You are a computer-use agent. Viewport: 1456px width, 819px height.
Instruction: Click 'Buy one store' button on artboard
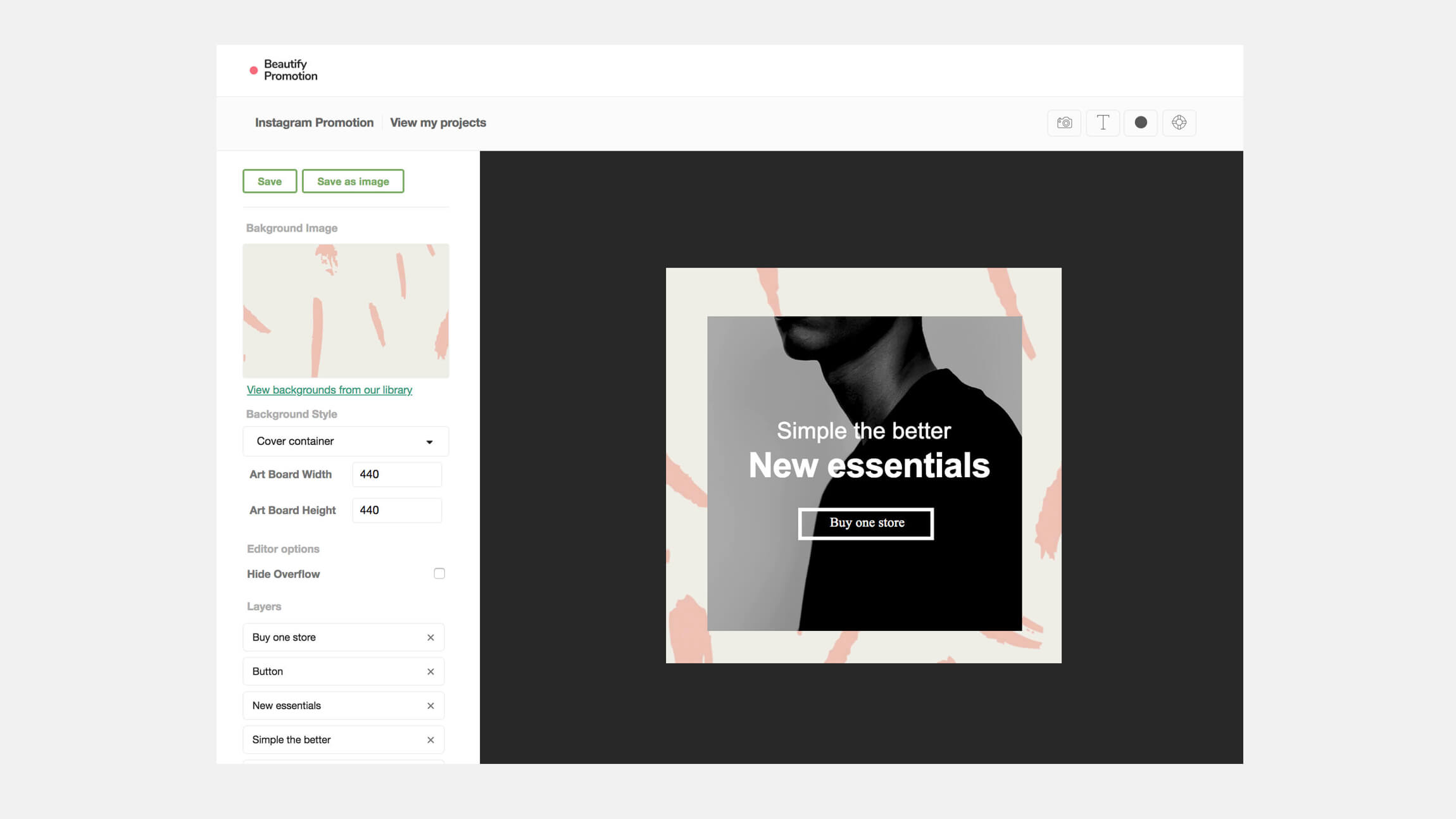coord(866,523)
